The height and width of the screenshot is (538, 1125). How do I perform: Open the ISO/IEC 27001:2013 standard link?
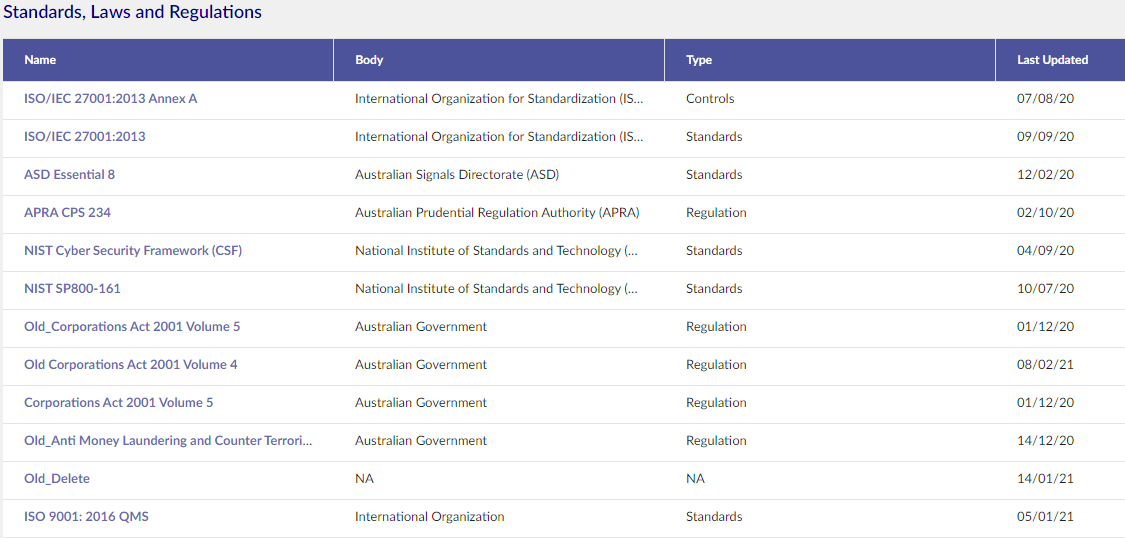pyautogui.click(x=85, y=137)
